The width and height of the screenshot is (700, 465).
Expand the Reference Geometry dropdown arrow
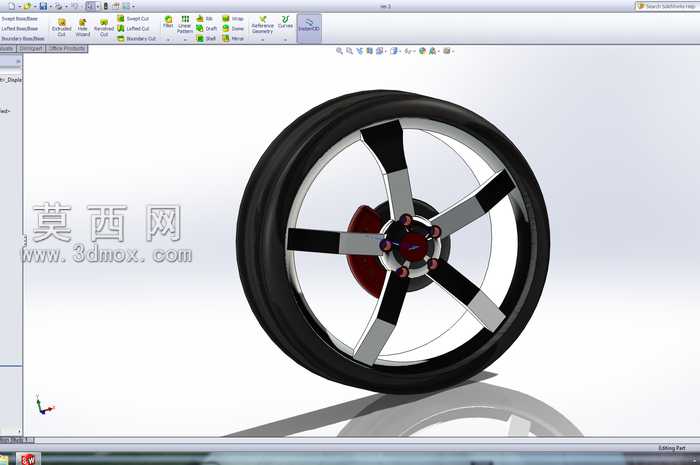262,40
